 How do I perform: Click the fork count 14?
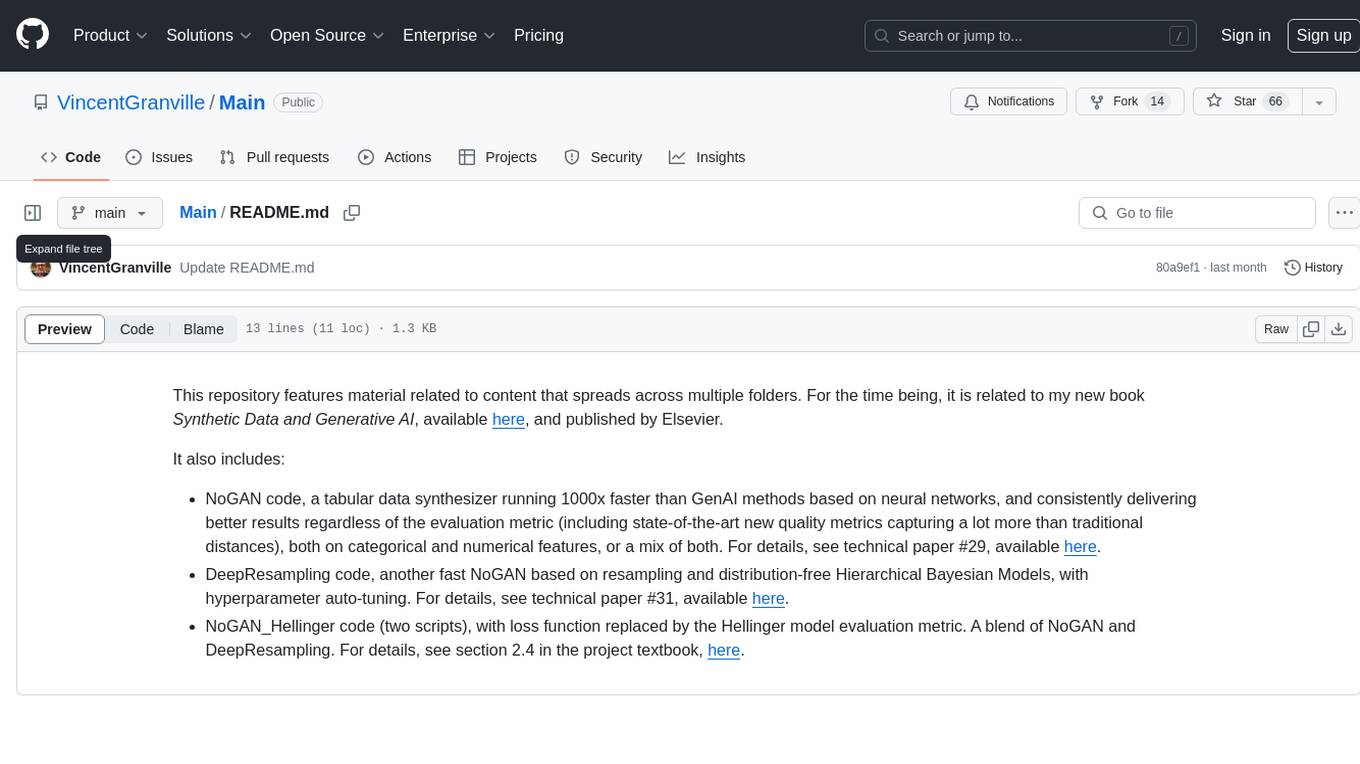point(1157,102)
